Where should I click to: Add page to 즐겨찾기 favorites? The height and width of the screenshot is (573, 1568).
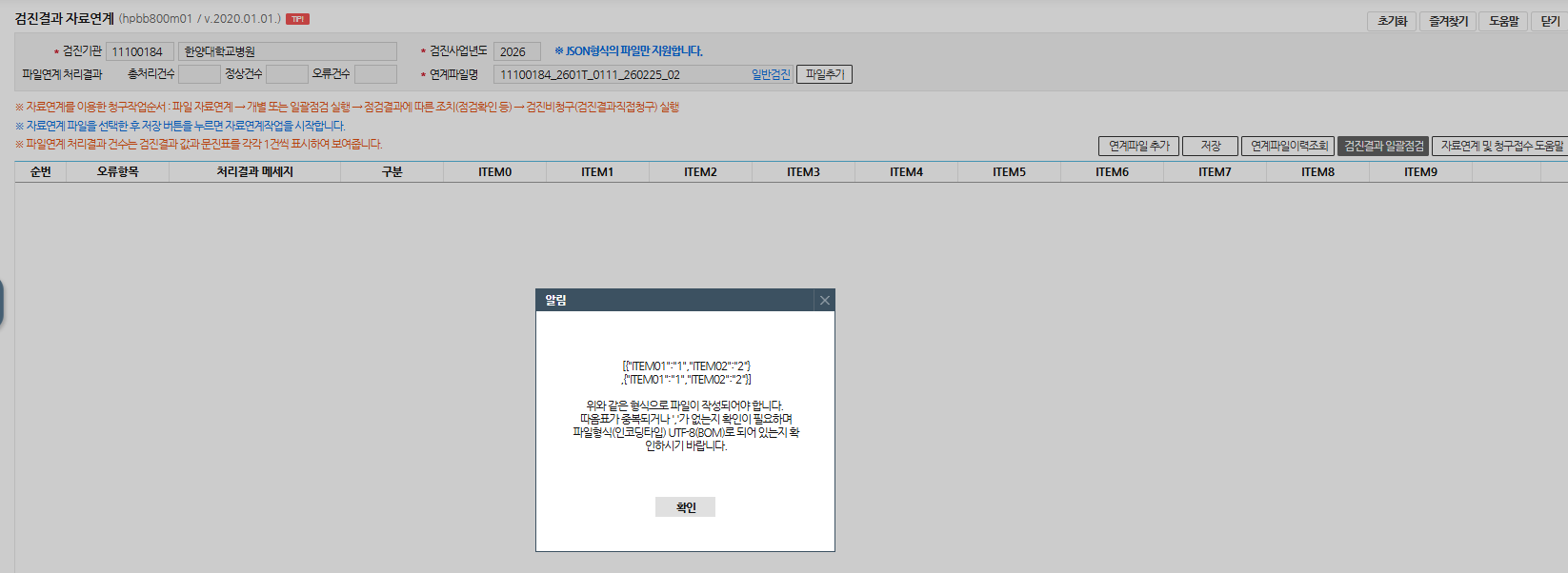[1448, 21]
